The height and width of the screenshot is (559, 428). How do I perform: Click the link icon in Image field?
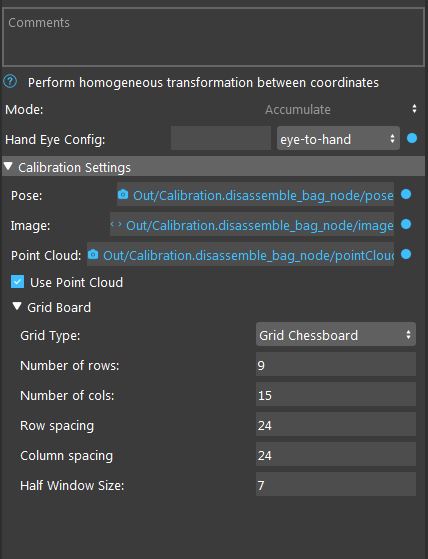tap(116, 225)
